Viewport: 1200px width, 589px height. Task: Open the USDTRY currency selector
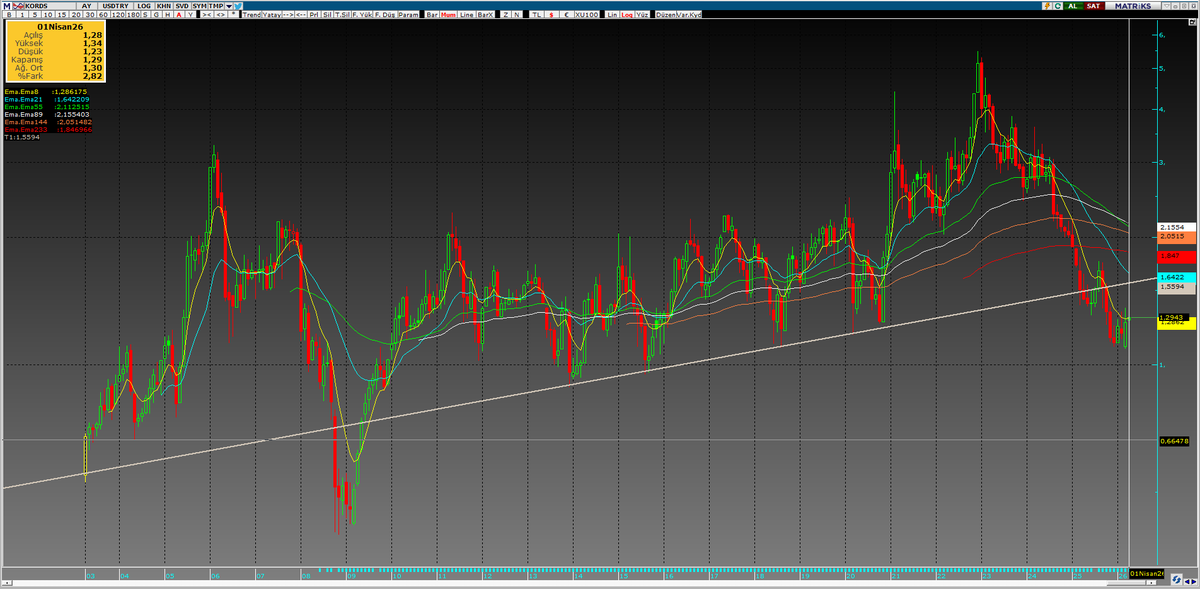(115, 6)
